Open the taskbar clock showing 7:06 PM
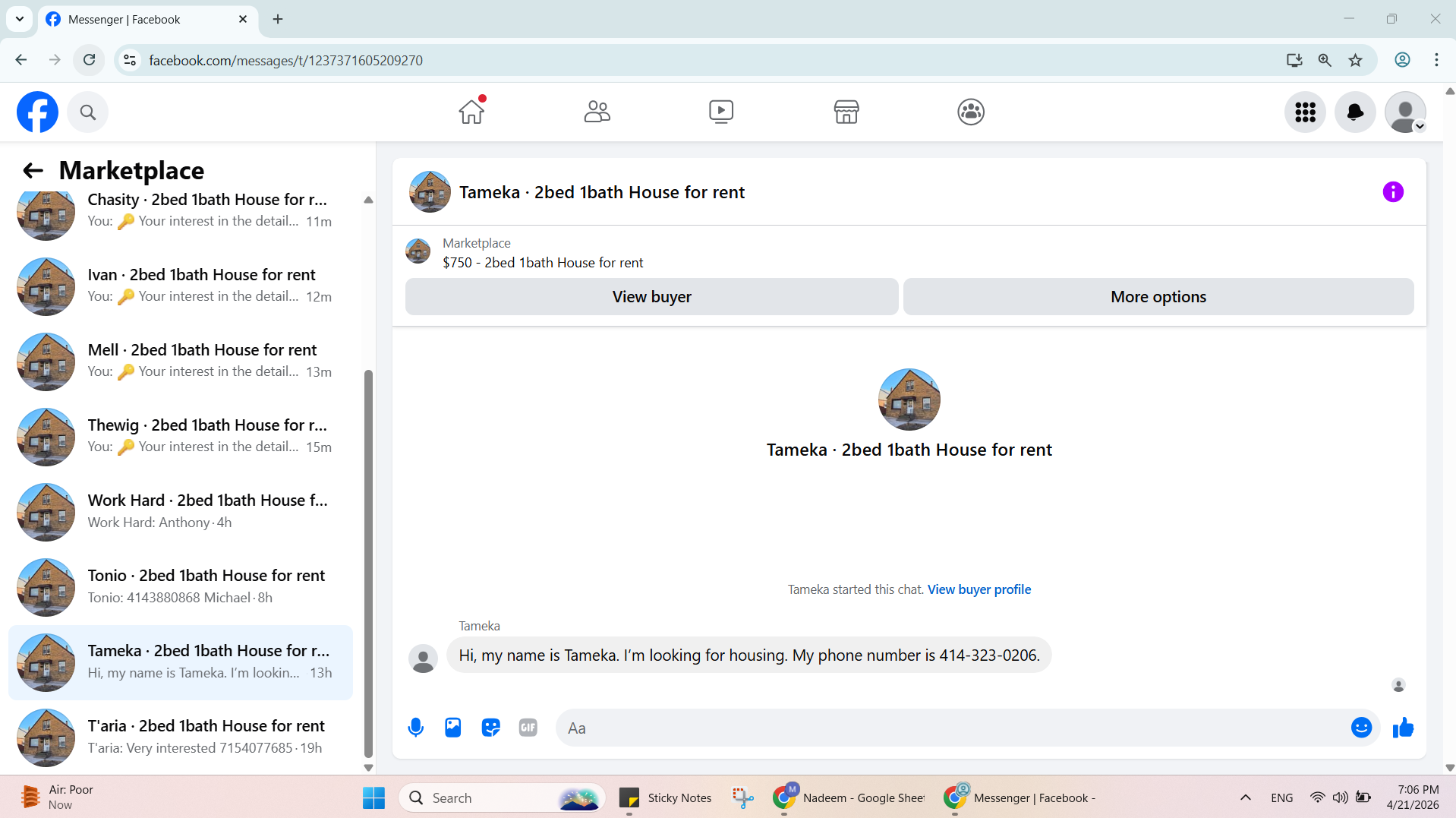1456x818 pixels. [1413, 797]
